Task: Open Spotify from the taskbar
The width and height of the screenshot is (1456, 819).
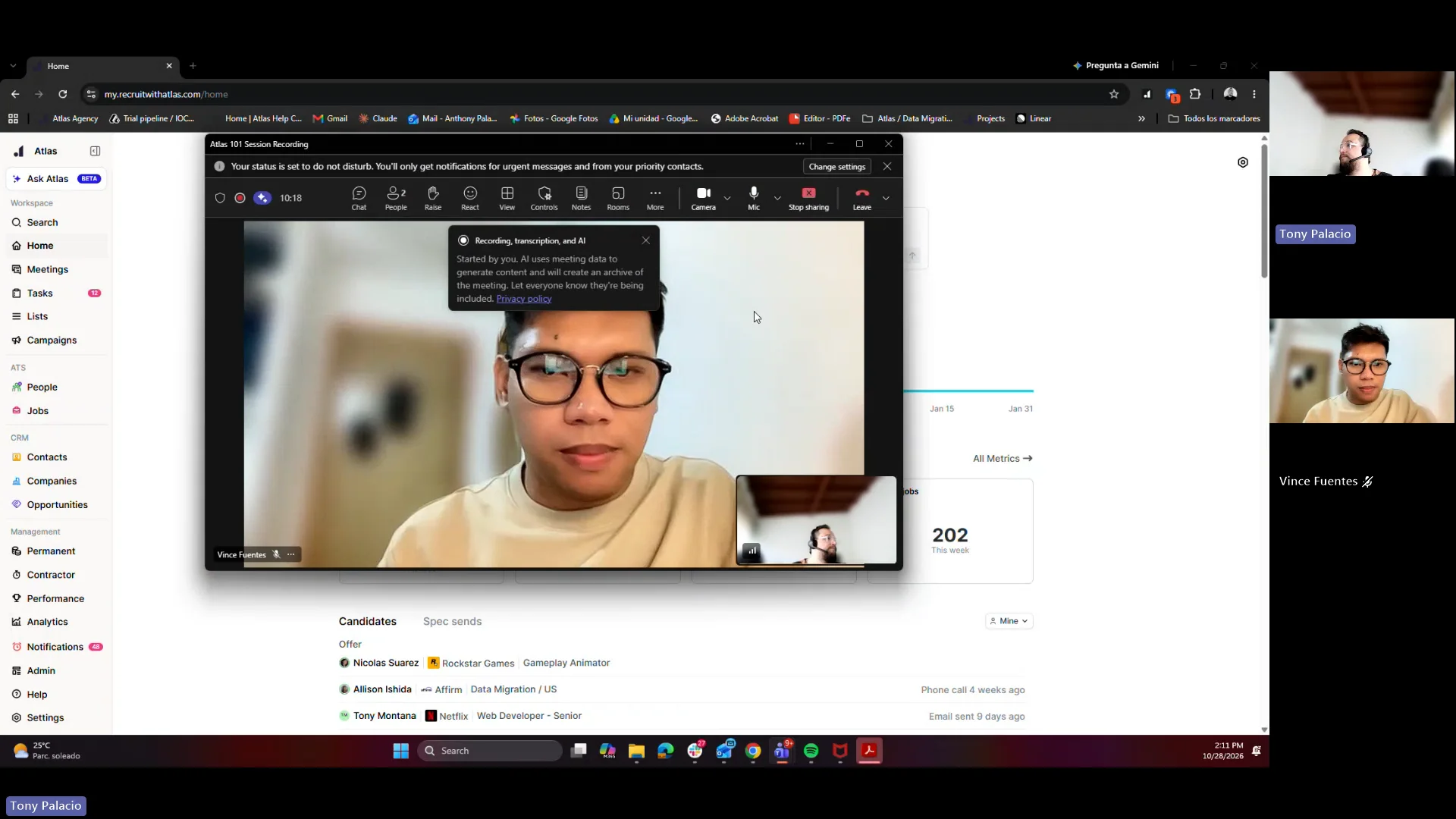Action: pyautogui.click(x=811, y=751)
